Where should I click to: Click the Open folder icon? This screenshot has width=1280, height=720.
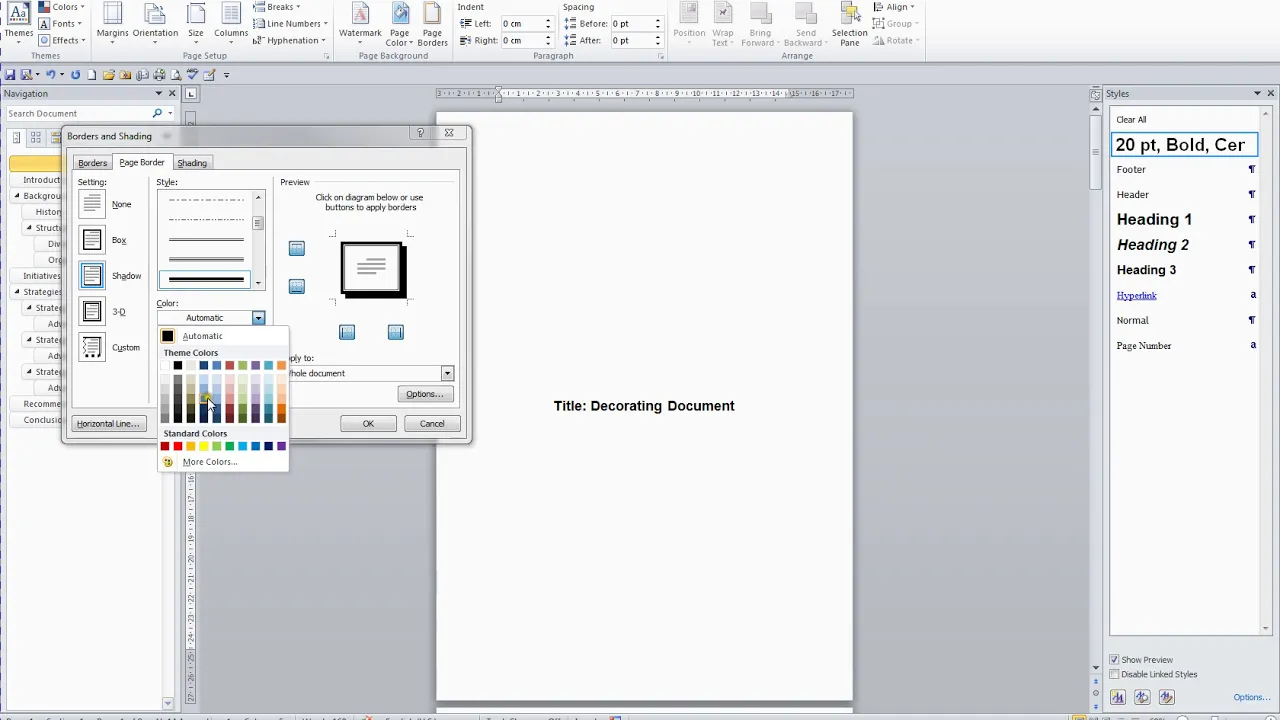[x=109, y=75]
